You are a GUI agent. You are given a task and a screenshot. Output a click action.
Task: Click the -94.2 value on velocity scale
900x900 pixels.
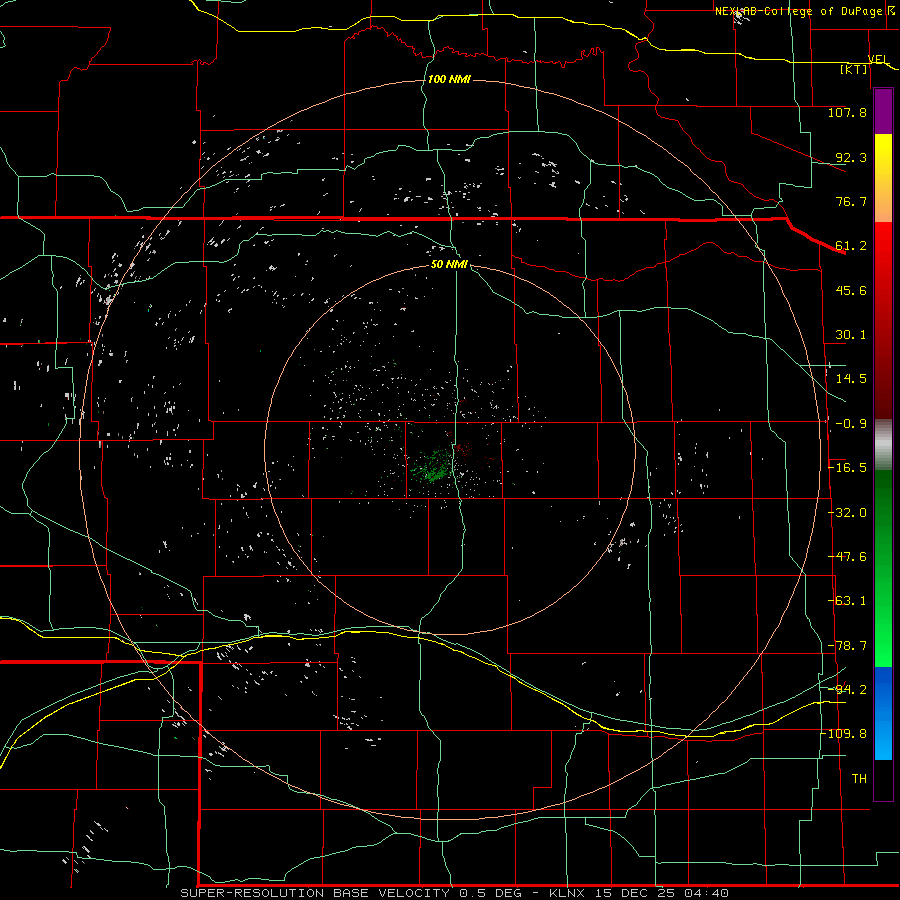[847, 690]
